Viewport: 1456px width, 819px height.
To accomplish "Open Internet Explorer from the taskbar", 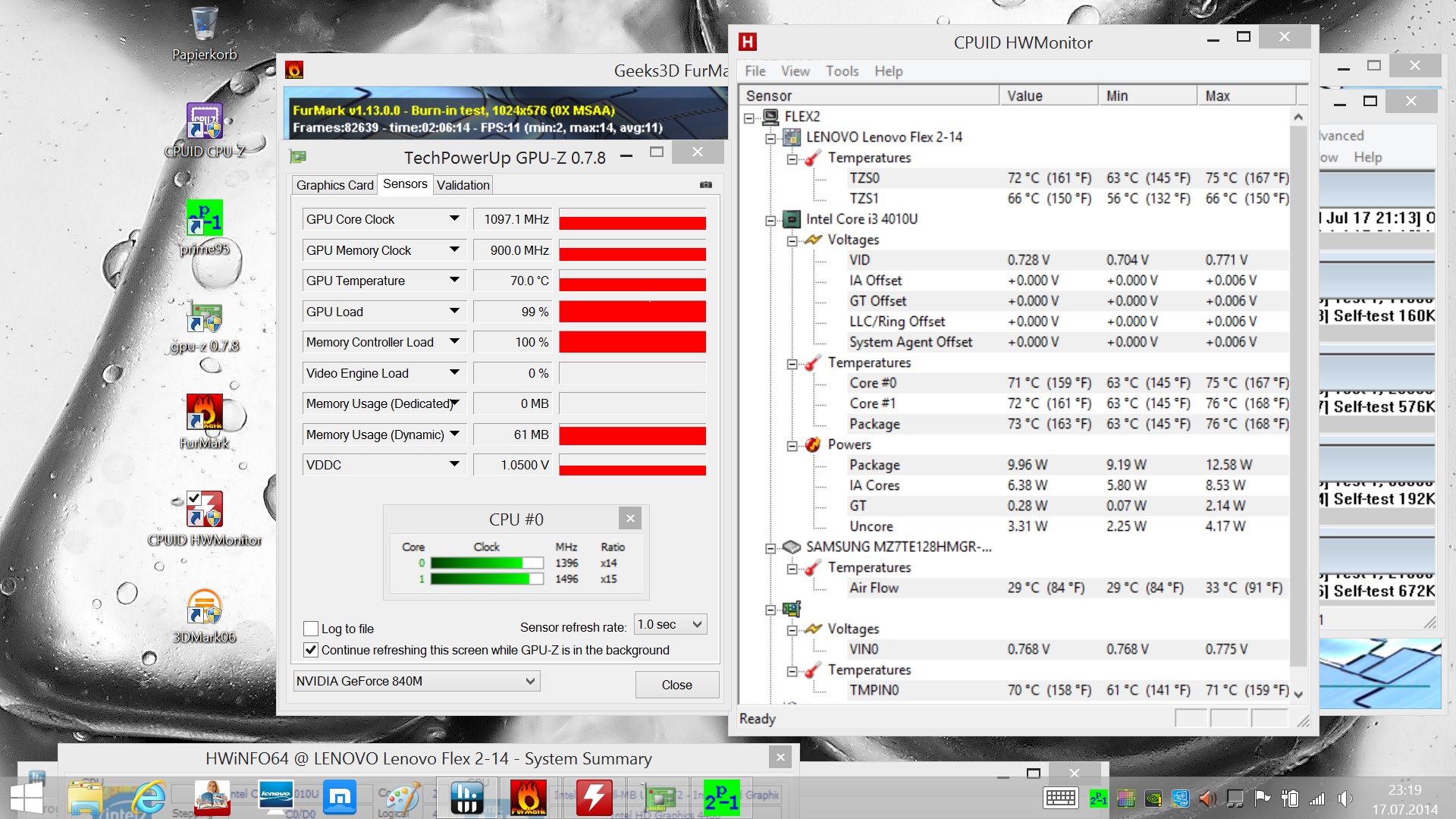I will 149,798.
